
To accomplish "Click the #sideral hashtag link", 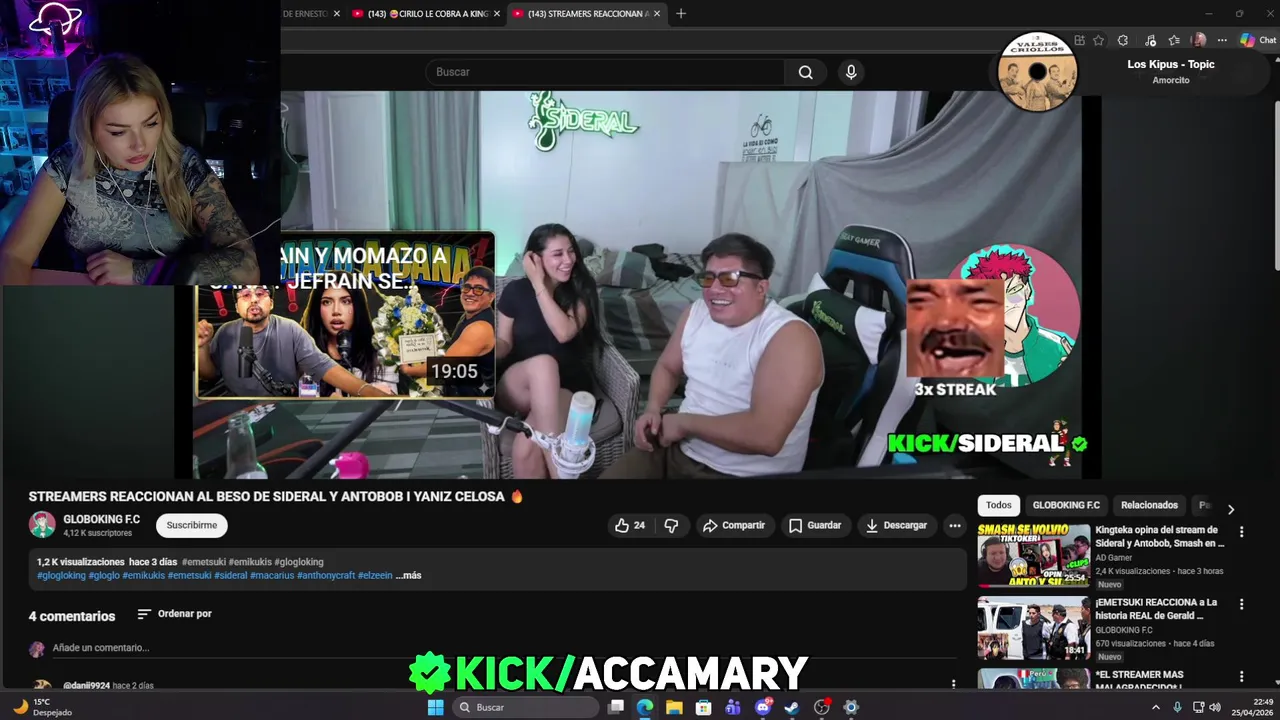I will (x=230, y=576).
